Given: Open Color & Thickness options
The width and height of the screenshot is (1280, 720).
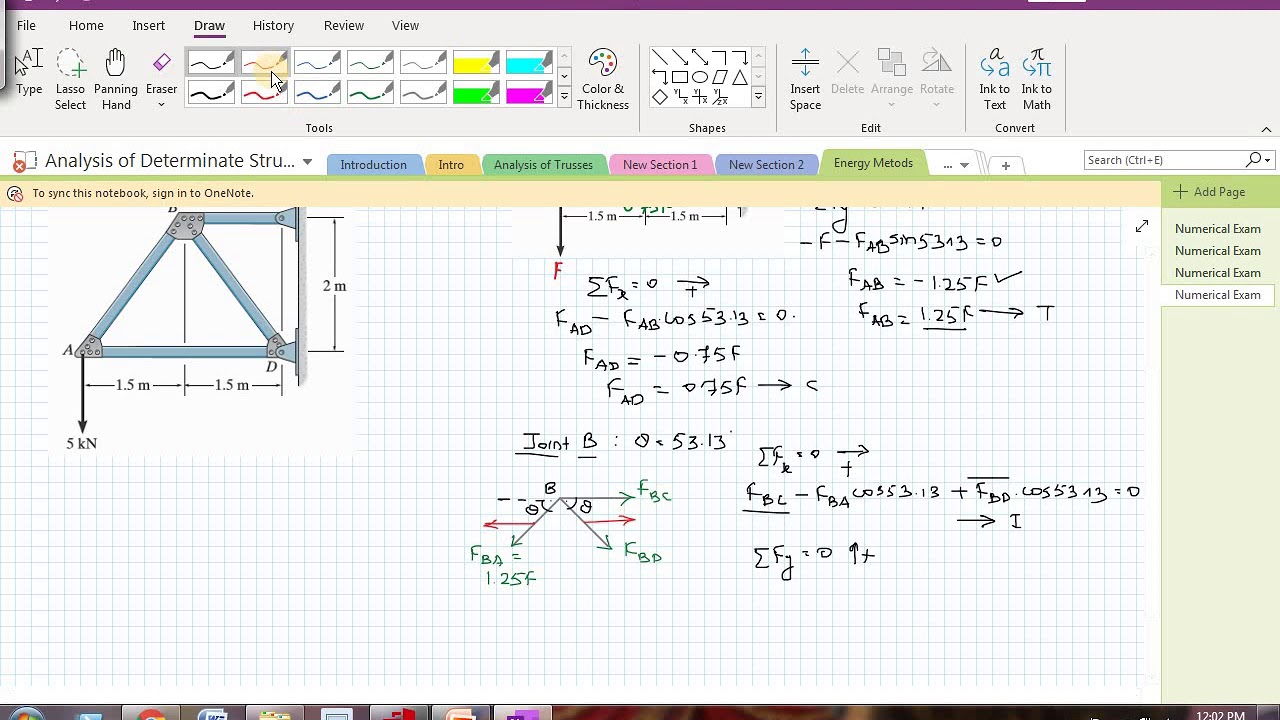Looking at the screenshot, I should click(603, 80).
